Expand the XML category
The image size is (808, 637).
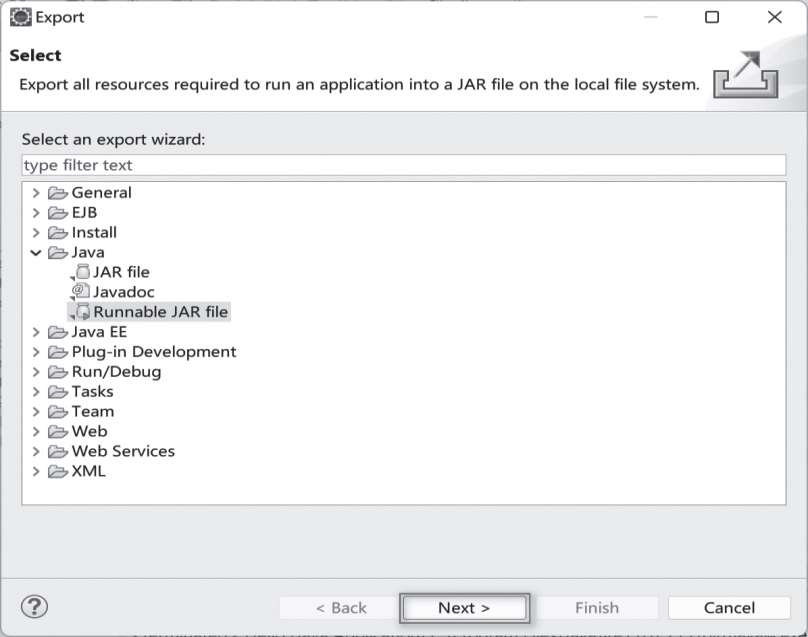(x=37, y=471)
